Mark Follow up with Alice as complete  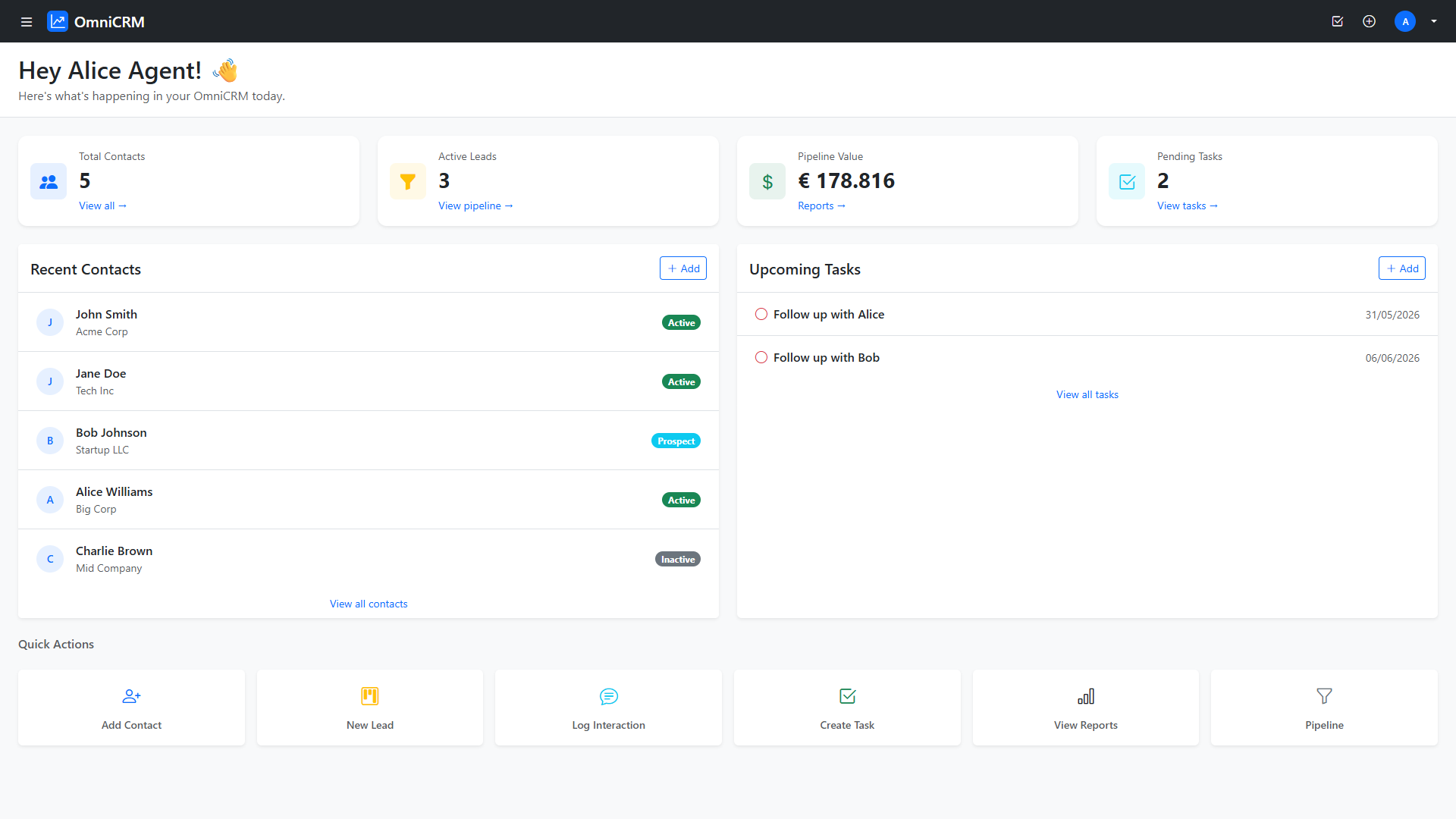761,314
